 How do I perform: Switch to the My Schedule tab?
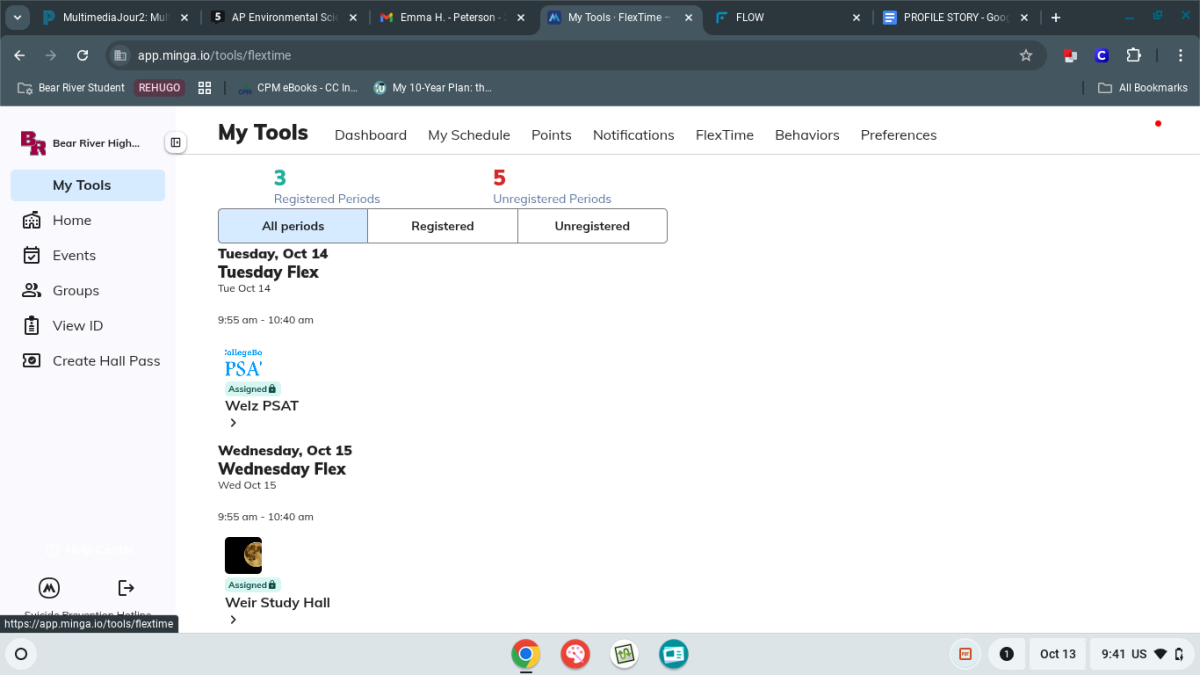tap(469, 135)
